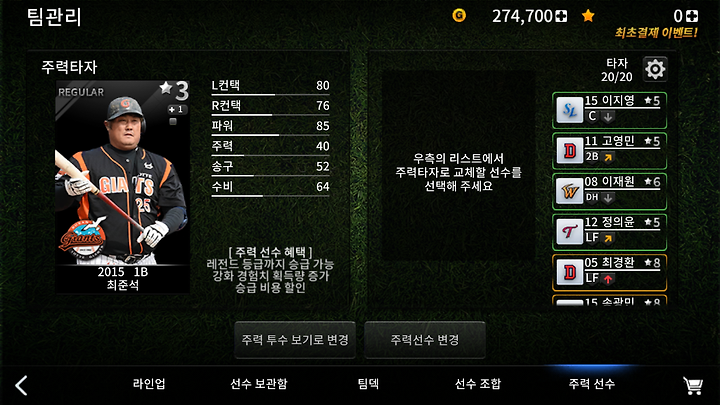Tap the gold G coin icon
This screenshot has height=405, width=720.
pos(459,16)
